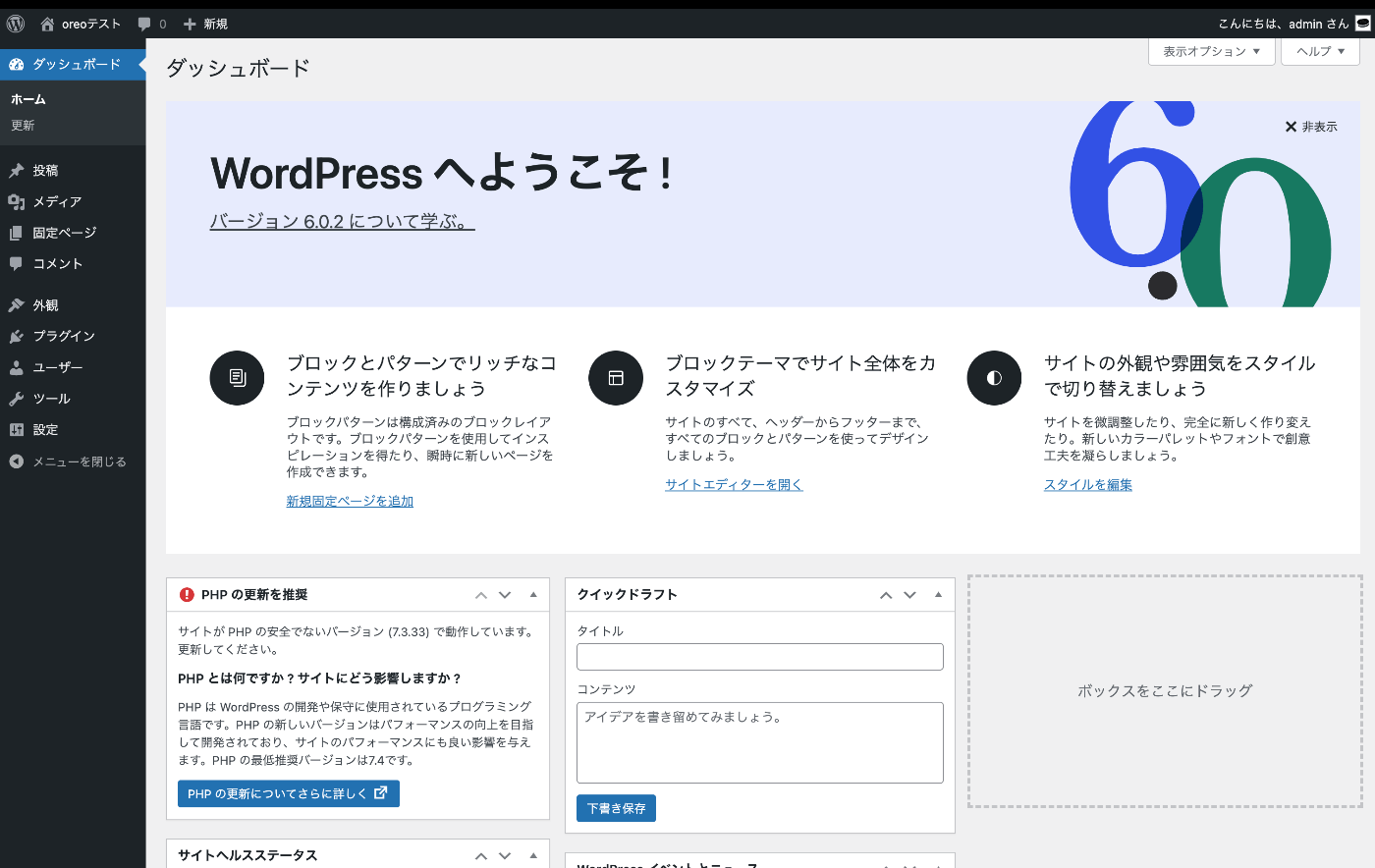Click the block theme layout circle icon
1375x868 pixels.
616,378
